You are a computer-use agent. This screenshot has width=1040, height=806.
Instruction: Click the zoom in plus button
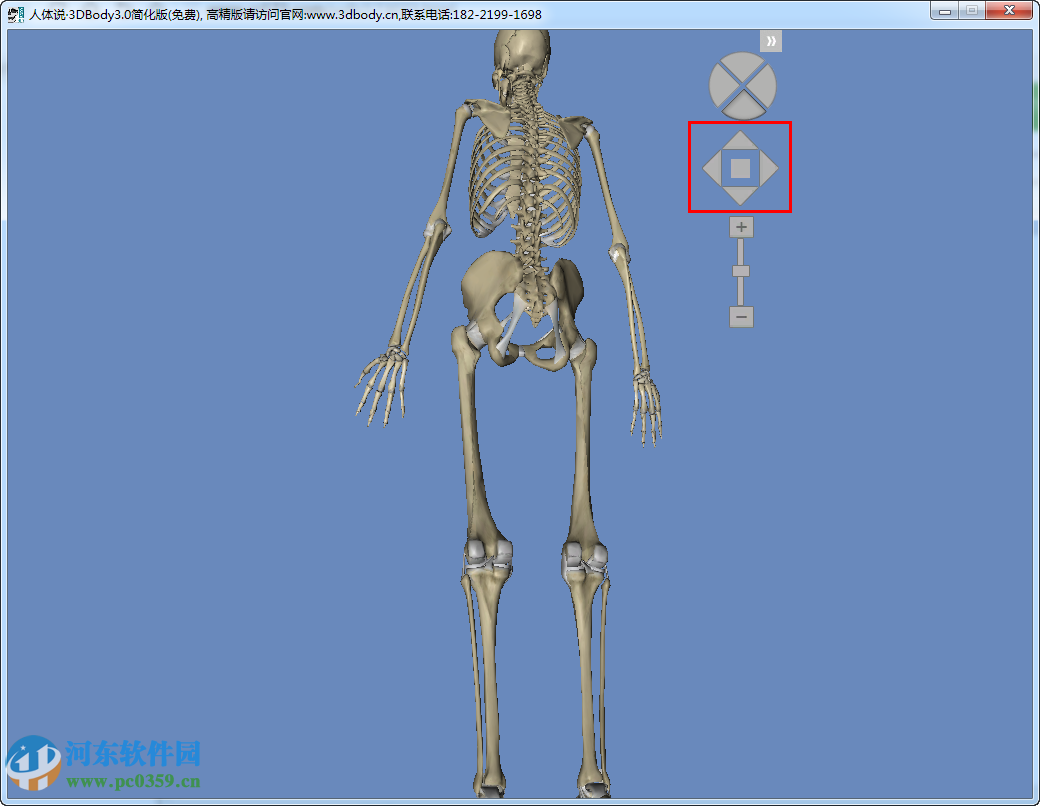[x=740, y=227]
